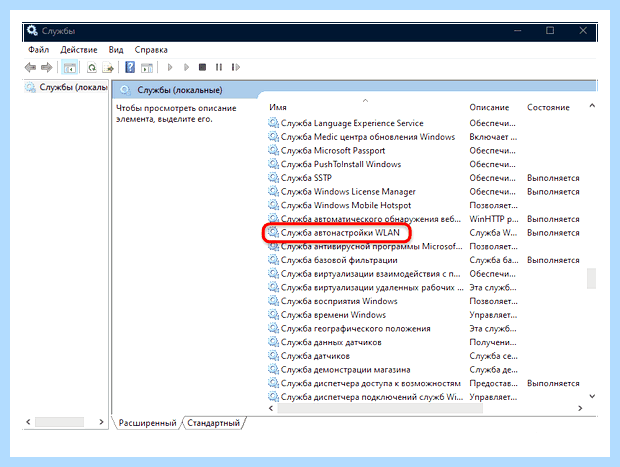Open Help with the question mark icon
This screenshot has width=620, height=467.
click(130, 67)
